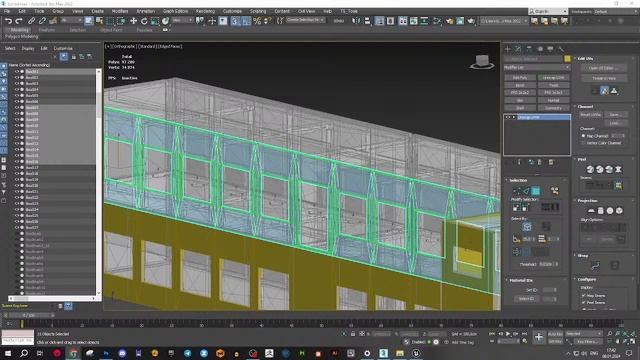Open the Rendering menu
The image size is (640, 360).
tap(205, 11)
